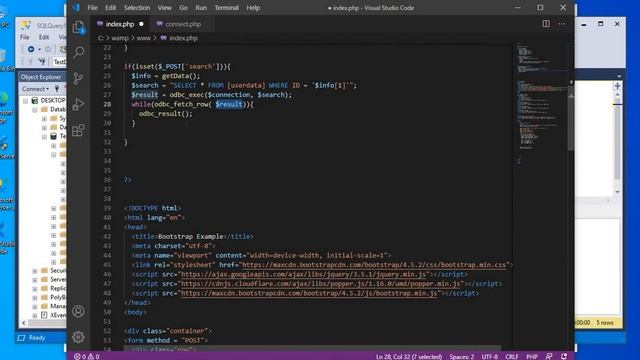The width and height of the screenshot is (640, 360).
Task: Select the index.php editor tab
Action: pyautogui.click(x=120, y=24)
